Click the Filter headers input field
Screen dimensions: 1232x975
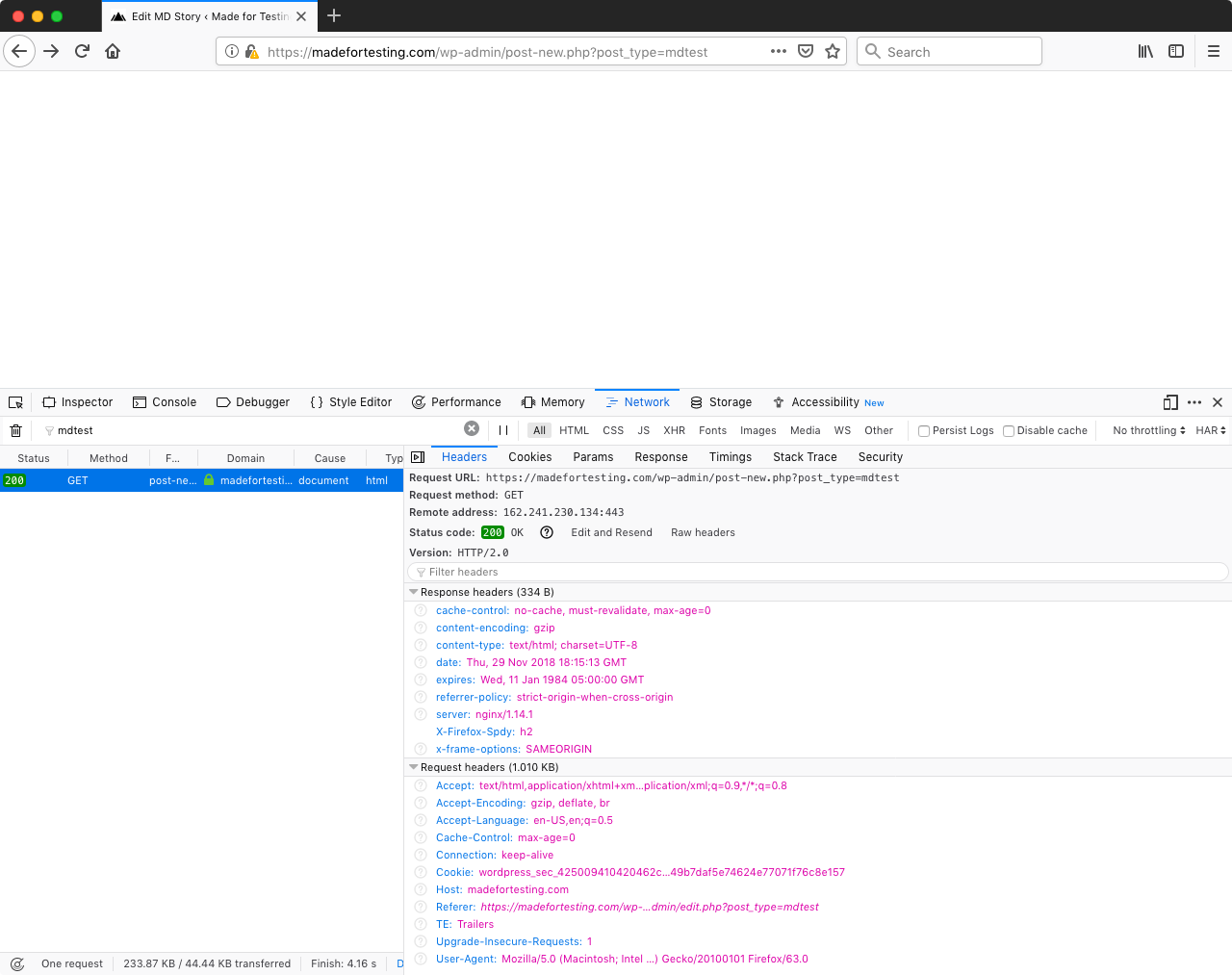(x=818, y=572)
